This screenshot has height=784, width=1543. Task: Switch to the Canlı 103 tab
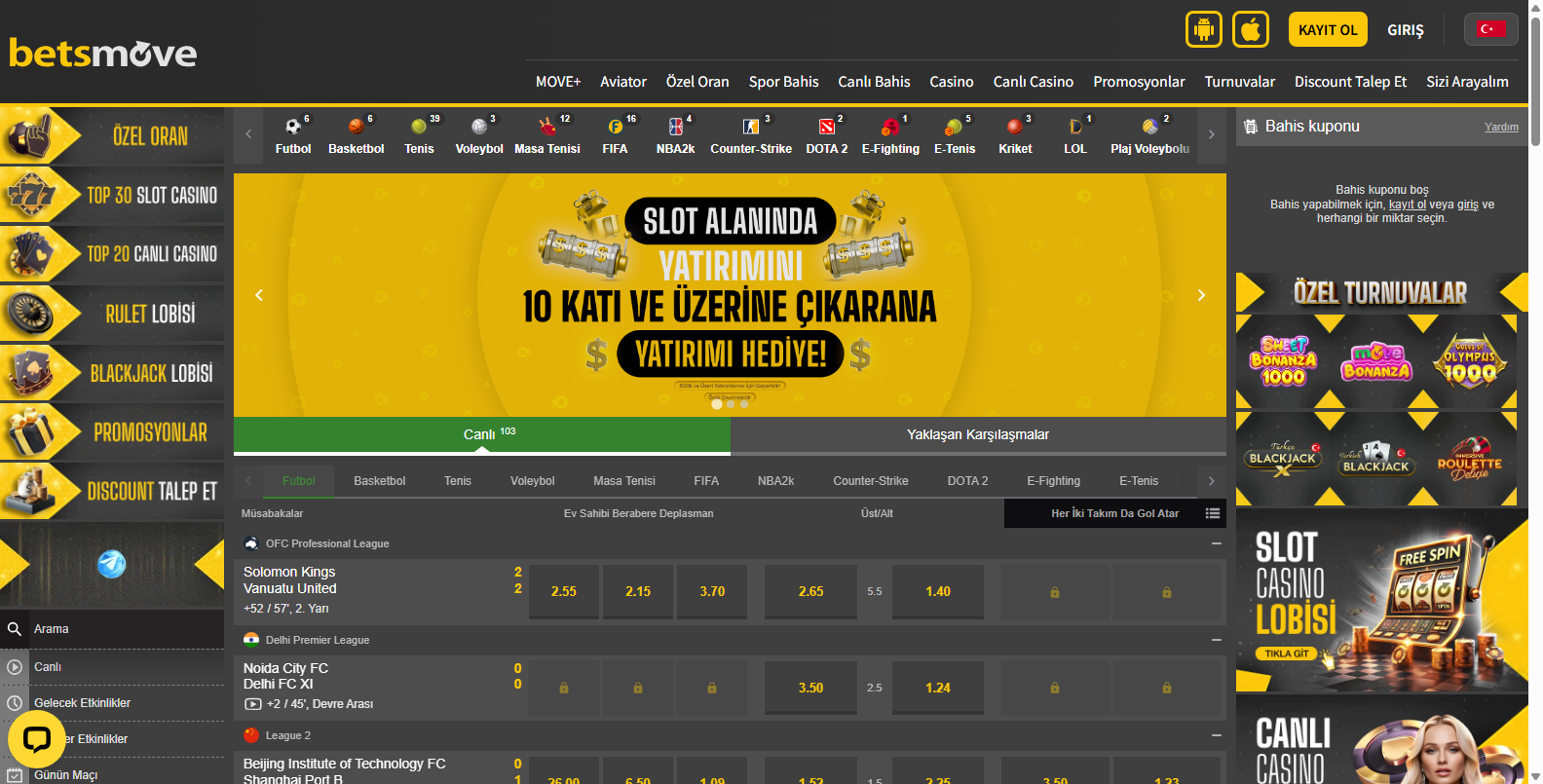coord(482,434)
